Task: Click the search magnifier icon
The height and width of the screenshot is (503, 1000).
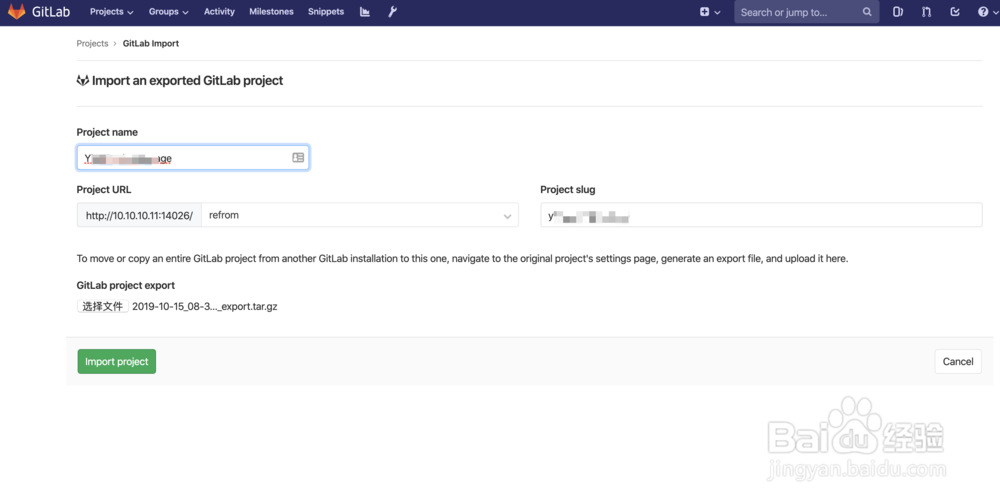Action: 867,12
